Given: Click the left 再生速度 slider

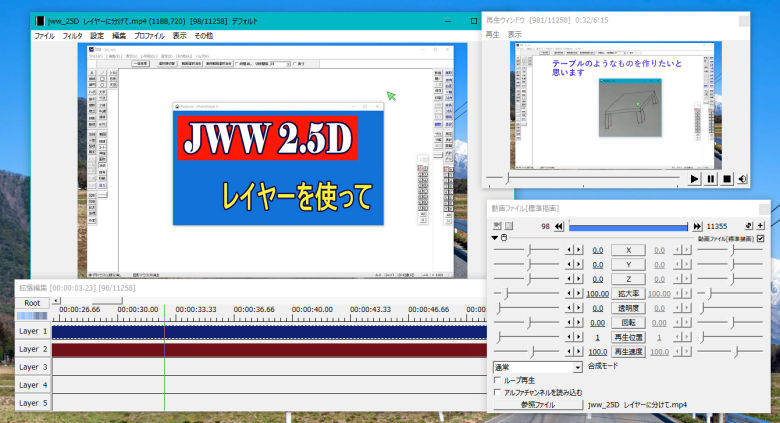Looking at the screenshot, I should click(x=527, y=351).
